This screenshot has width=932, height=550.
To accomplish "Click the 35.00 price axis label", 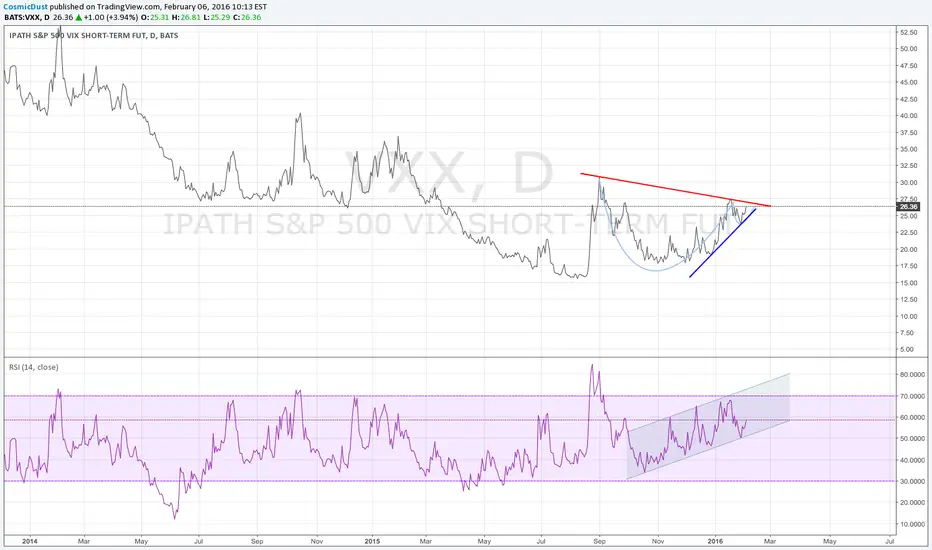I will coord(908,149).
